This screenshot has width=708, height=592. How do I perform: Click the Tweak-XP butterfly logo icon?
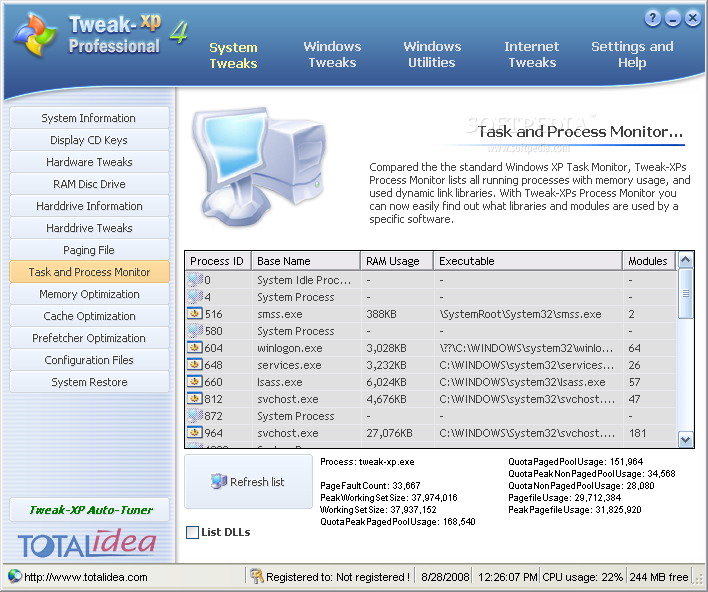tap(35, 34)
